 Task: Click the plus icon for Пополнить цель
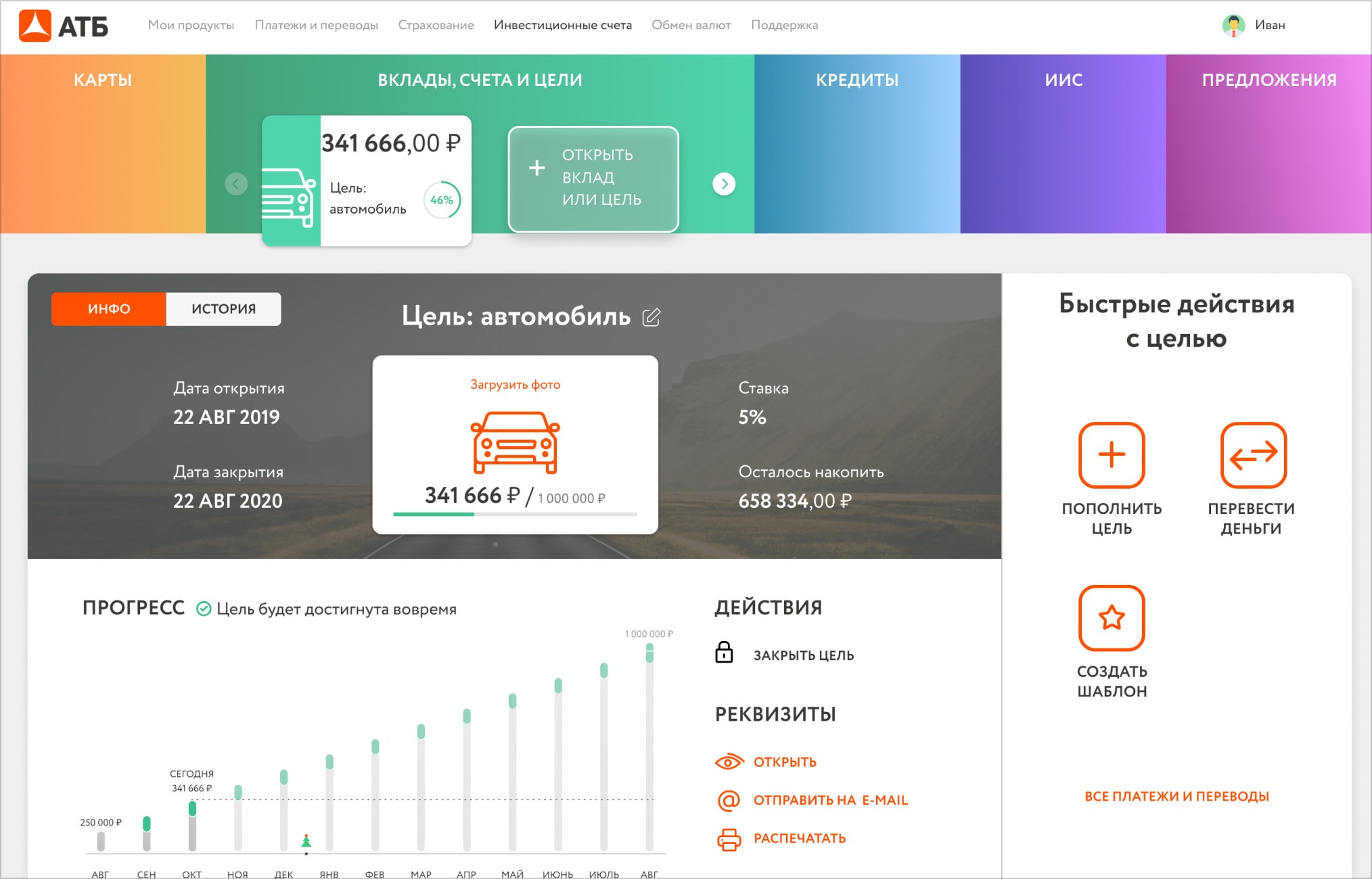[1112, 455]
